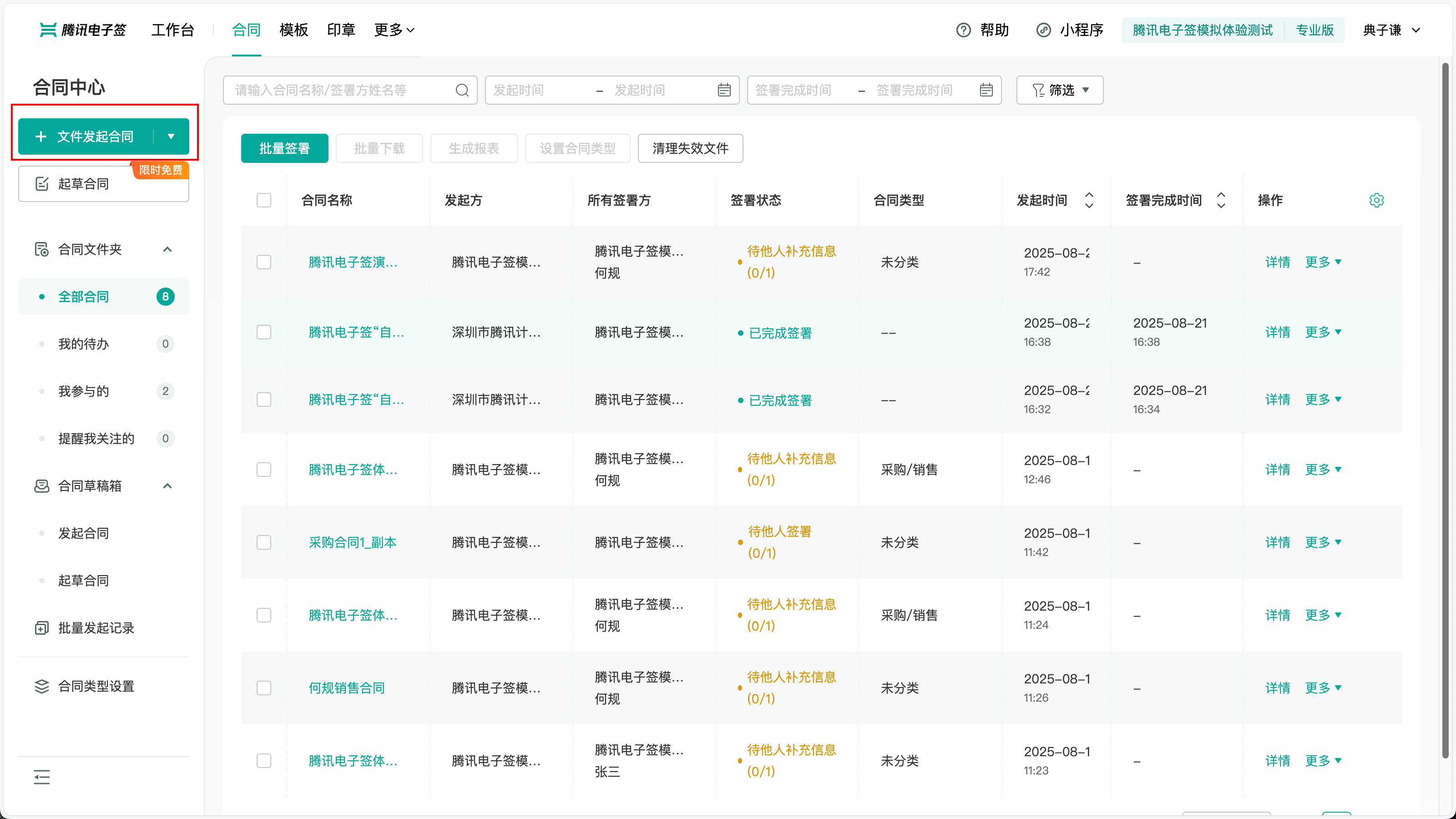Screen dimensions: 1456x819
Task: Click the search magnifier icon
Action: 462,90
